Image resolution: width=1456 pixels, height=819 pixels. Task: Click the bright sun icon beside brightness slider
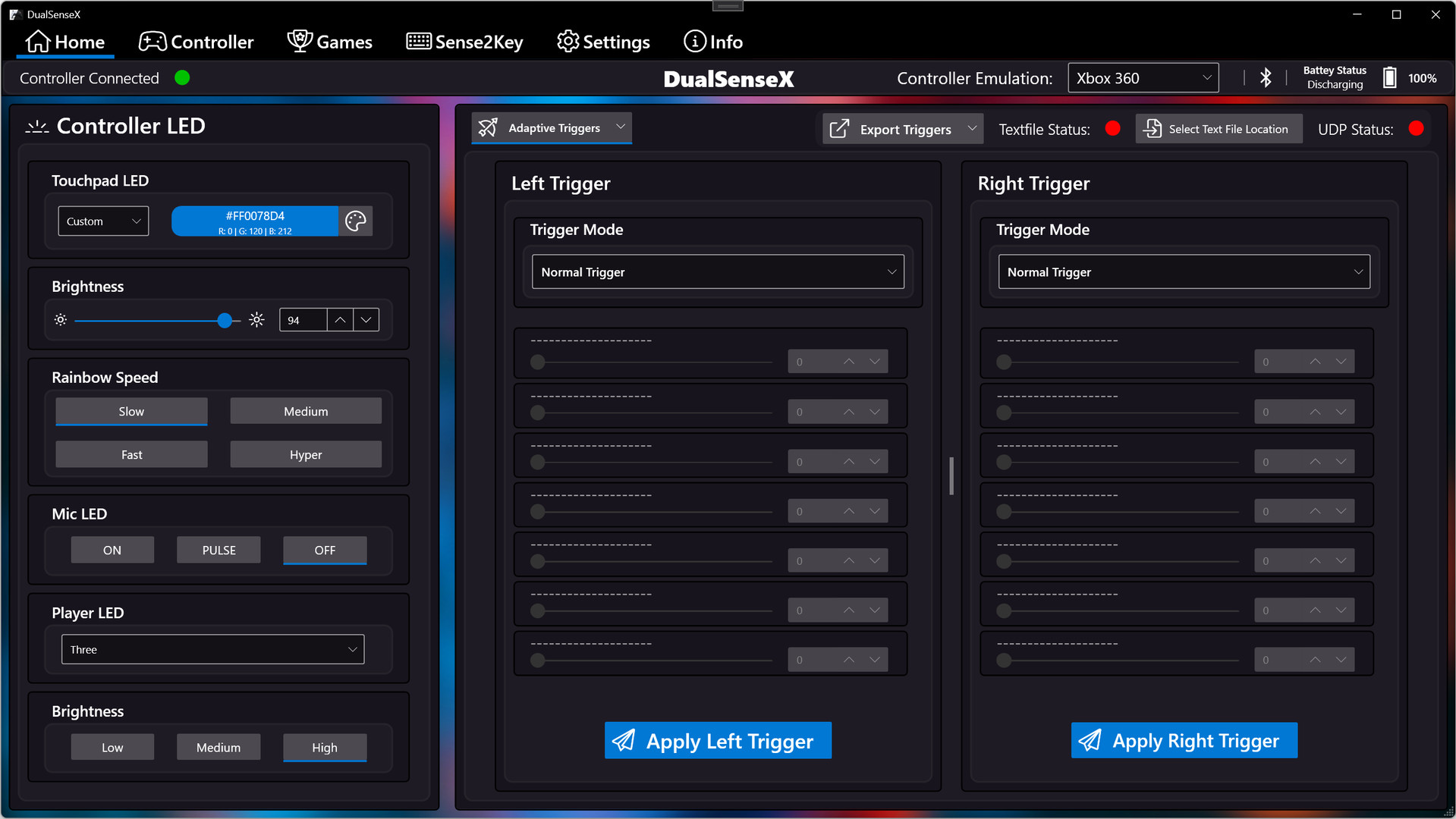click(x=257, y=320)
